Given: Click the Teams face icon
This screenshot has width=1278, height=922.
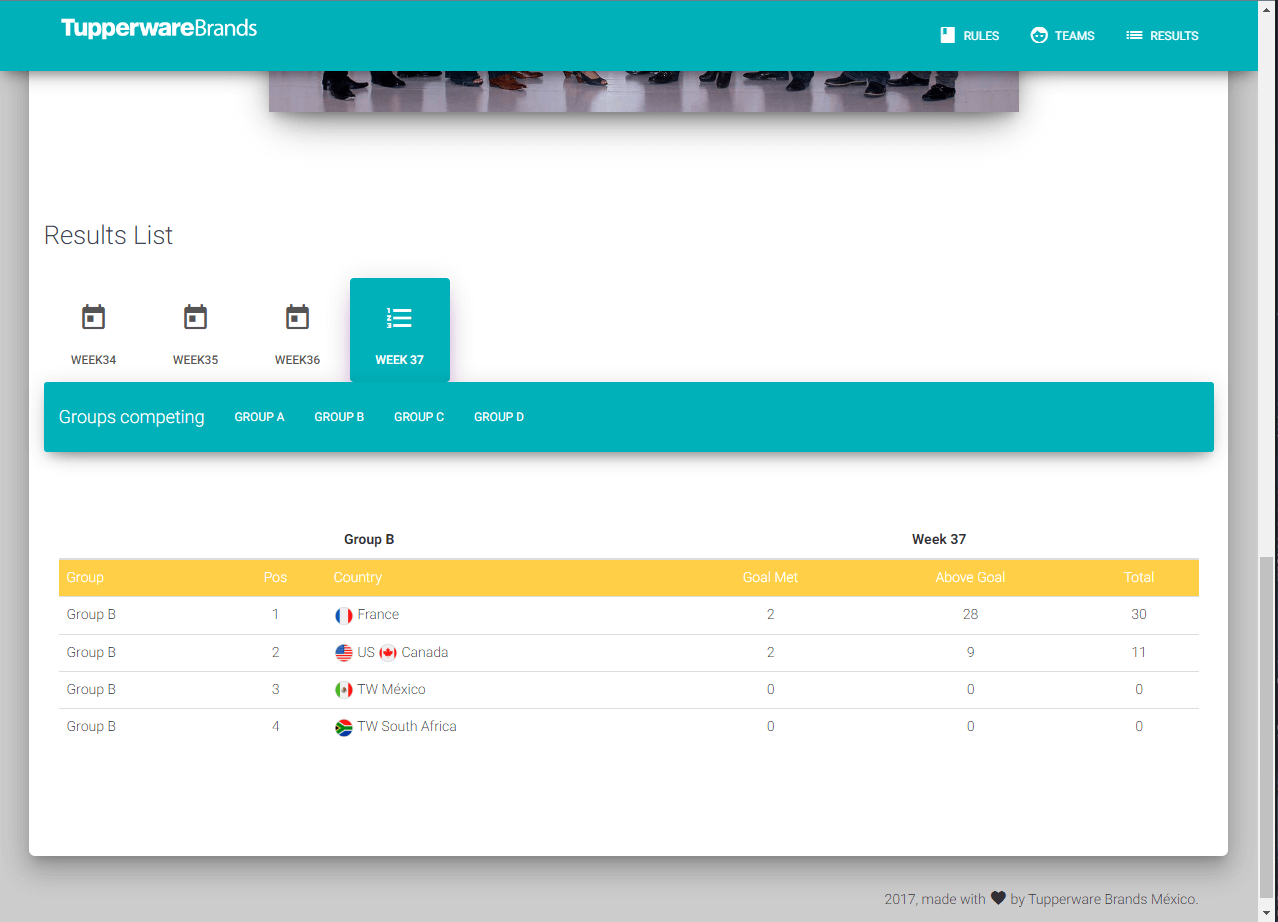Looking at the screenshot, I should pos(1039,35).
